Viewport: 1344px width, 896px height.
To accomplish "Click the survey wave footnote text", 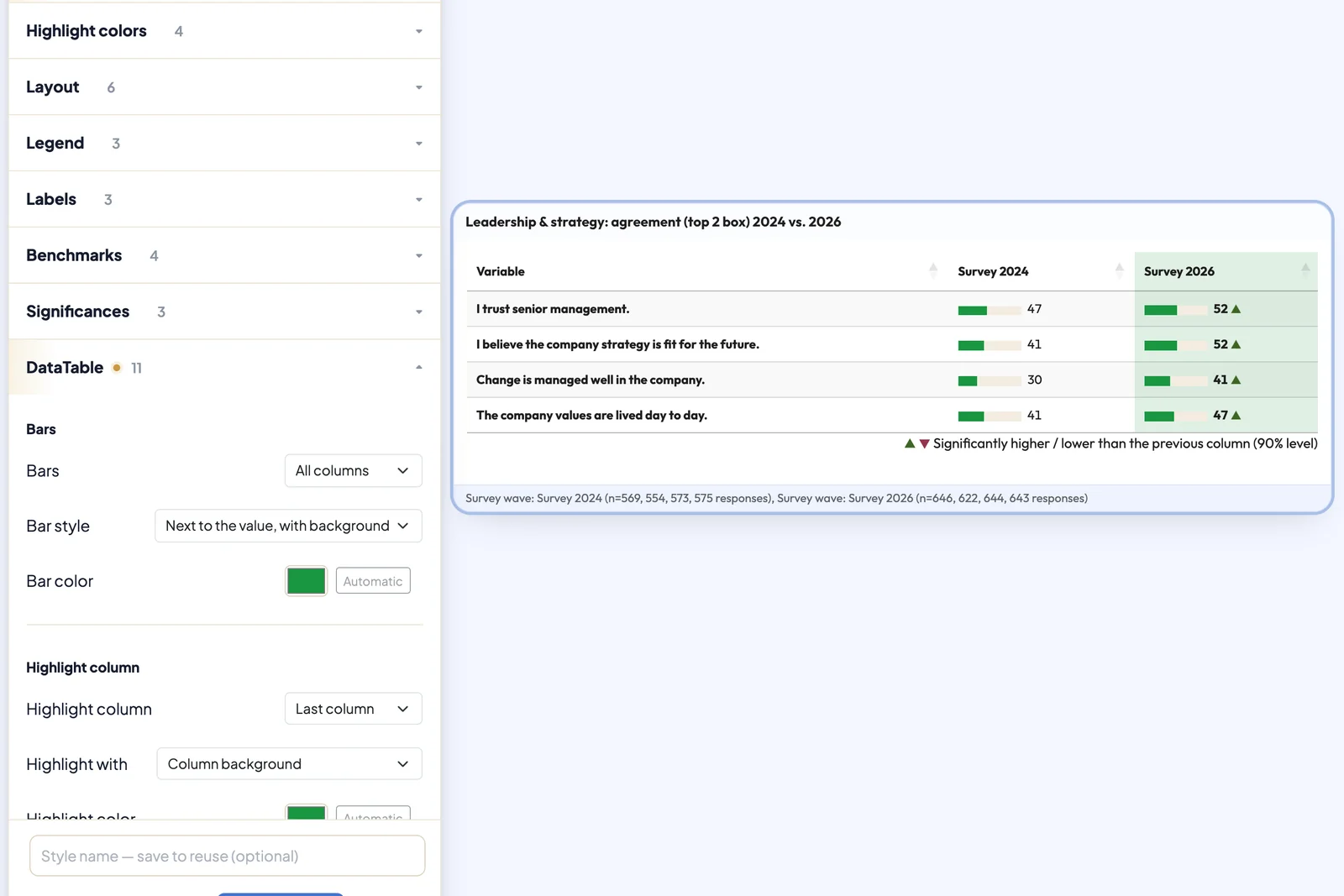I will coord(776,498).
